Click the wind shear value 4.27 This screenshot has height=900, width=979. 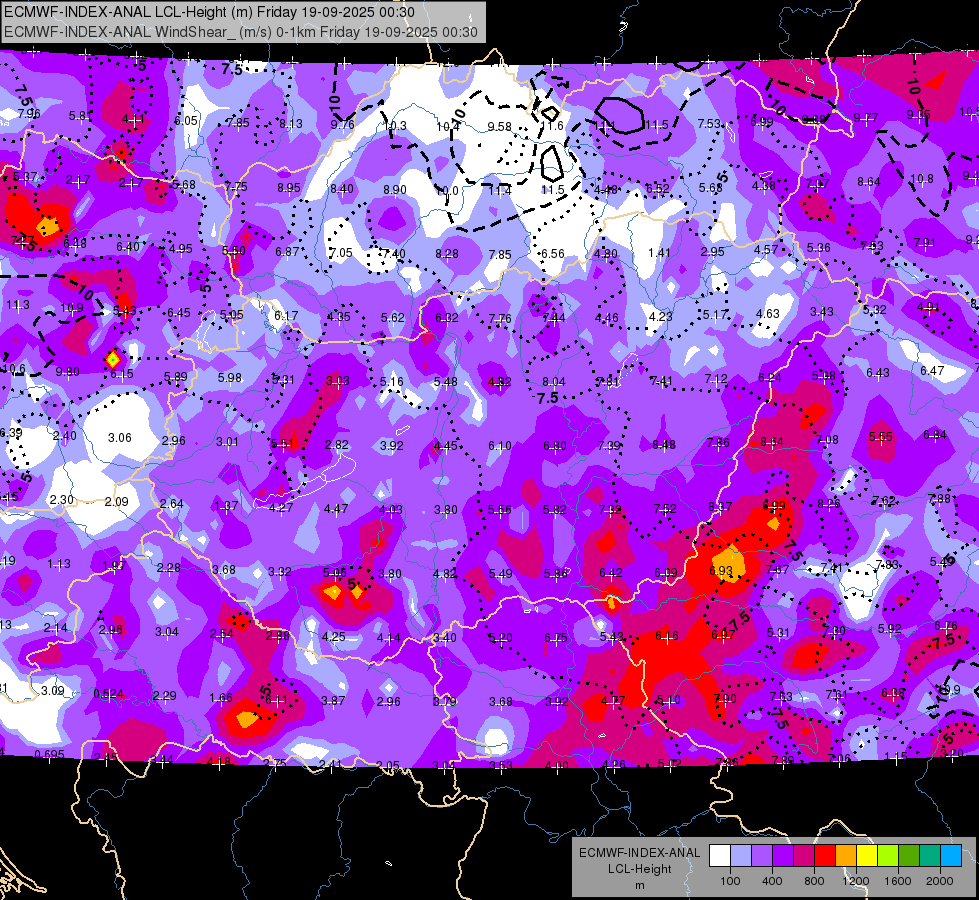(281, 507)
